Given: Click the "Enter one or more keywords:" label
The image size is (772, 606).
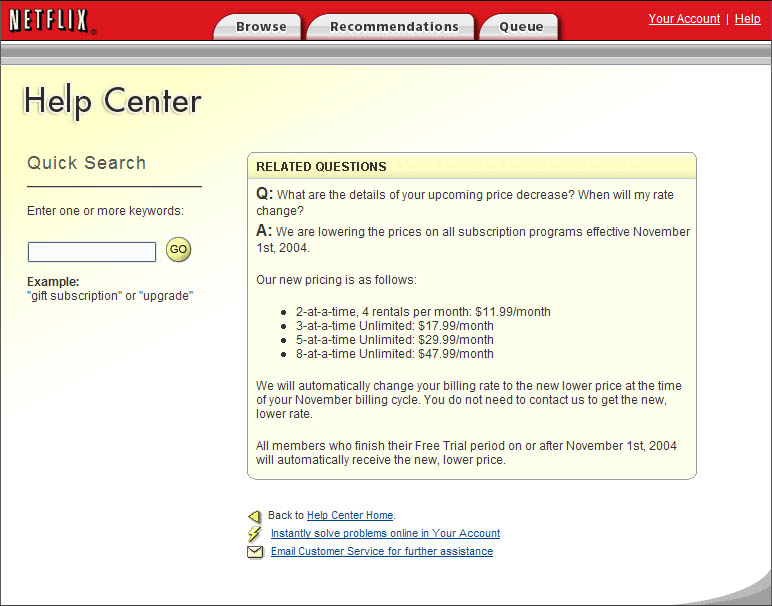Looking at the screenshot, I should pos(105,211).
